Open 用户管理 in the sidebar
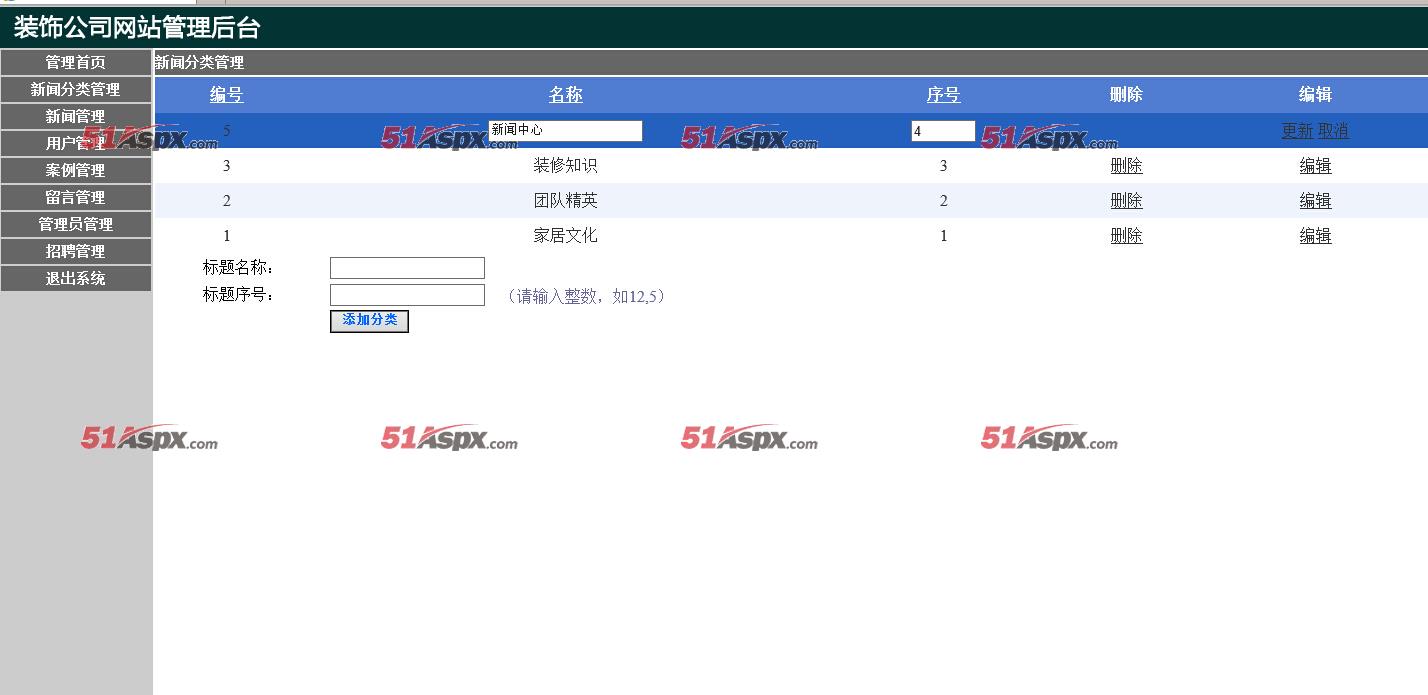This screenshot has height=695, width=1428. [75, 143]
